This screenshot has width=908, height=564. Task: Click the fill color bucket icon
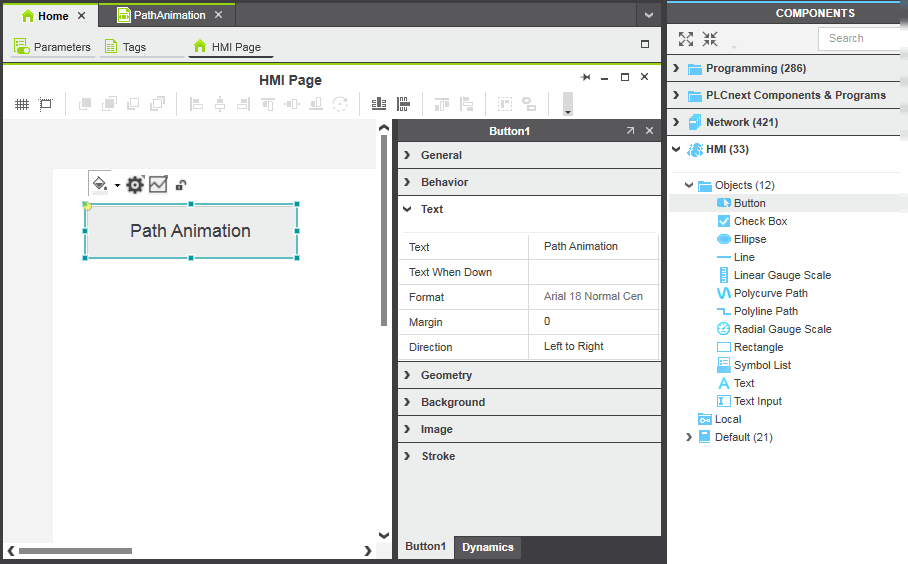[99, 184]
